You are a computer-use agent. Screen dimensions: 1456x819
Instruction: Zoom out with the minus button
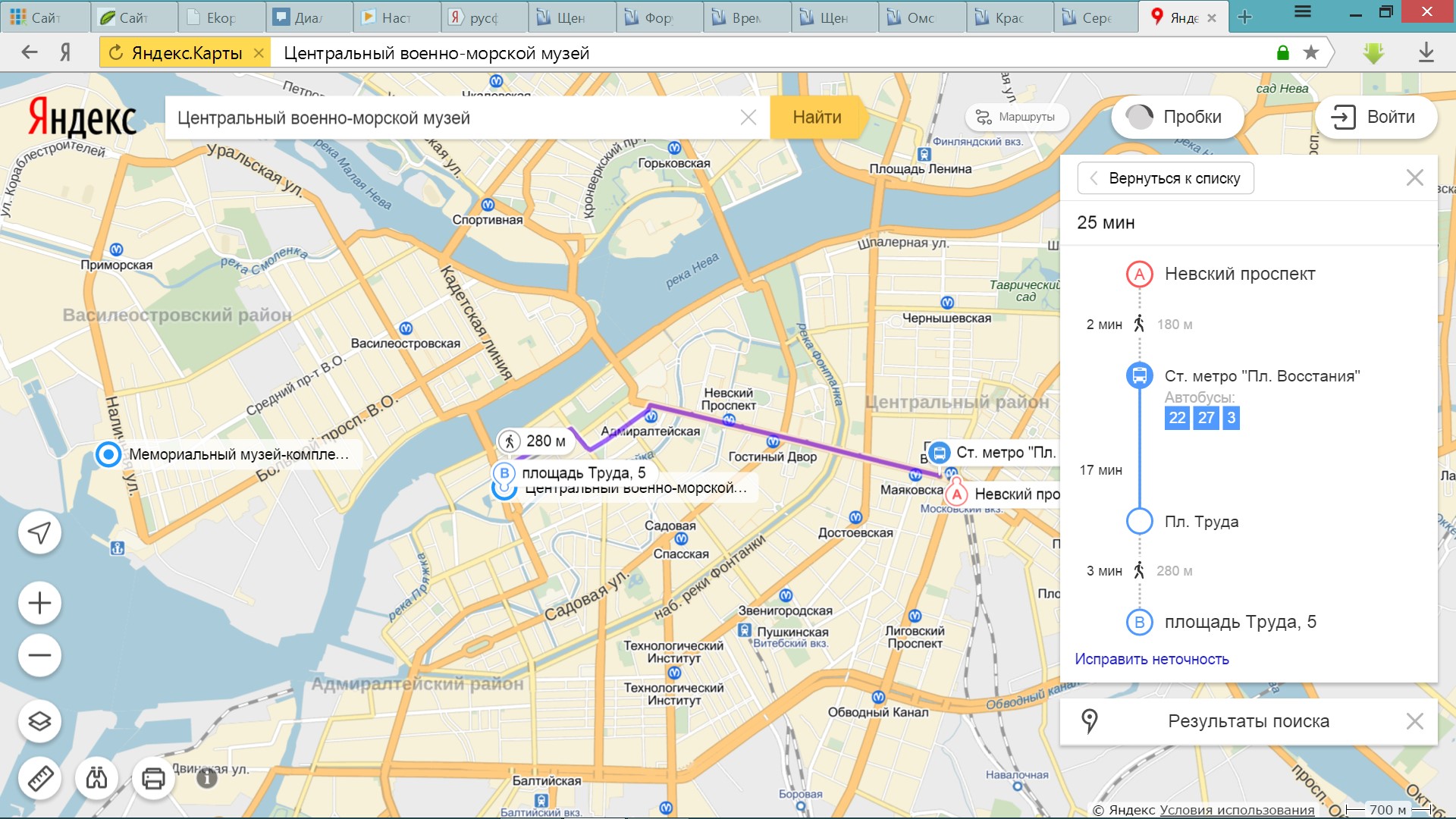click(x=39, y=655)
